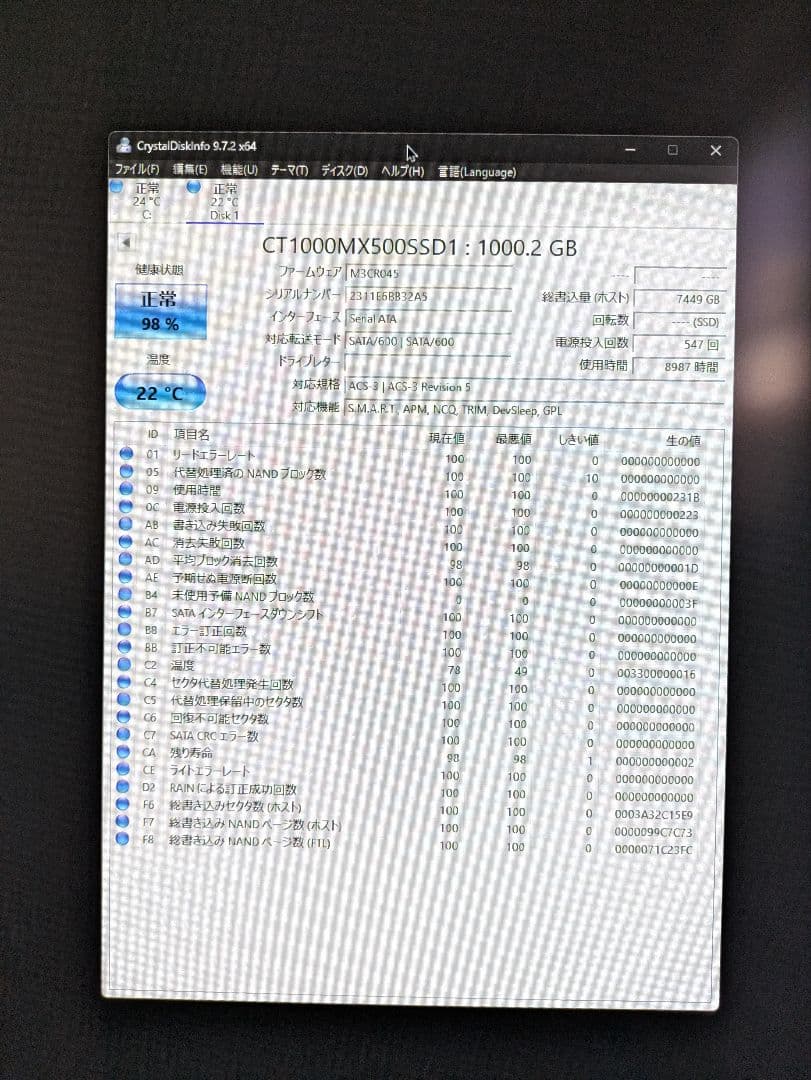Click the power on hours value 8987 時間

point(679,367)
